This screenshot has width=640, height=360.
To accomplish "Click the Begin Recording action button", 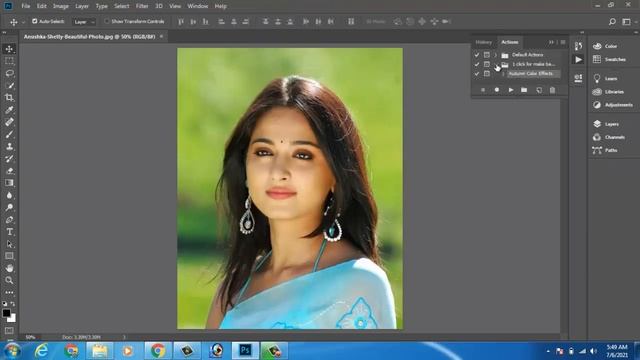I will [497, 90].
